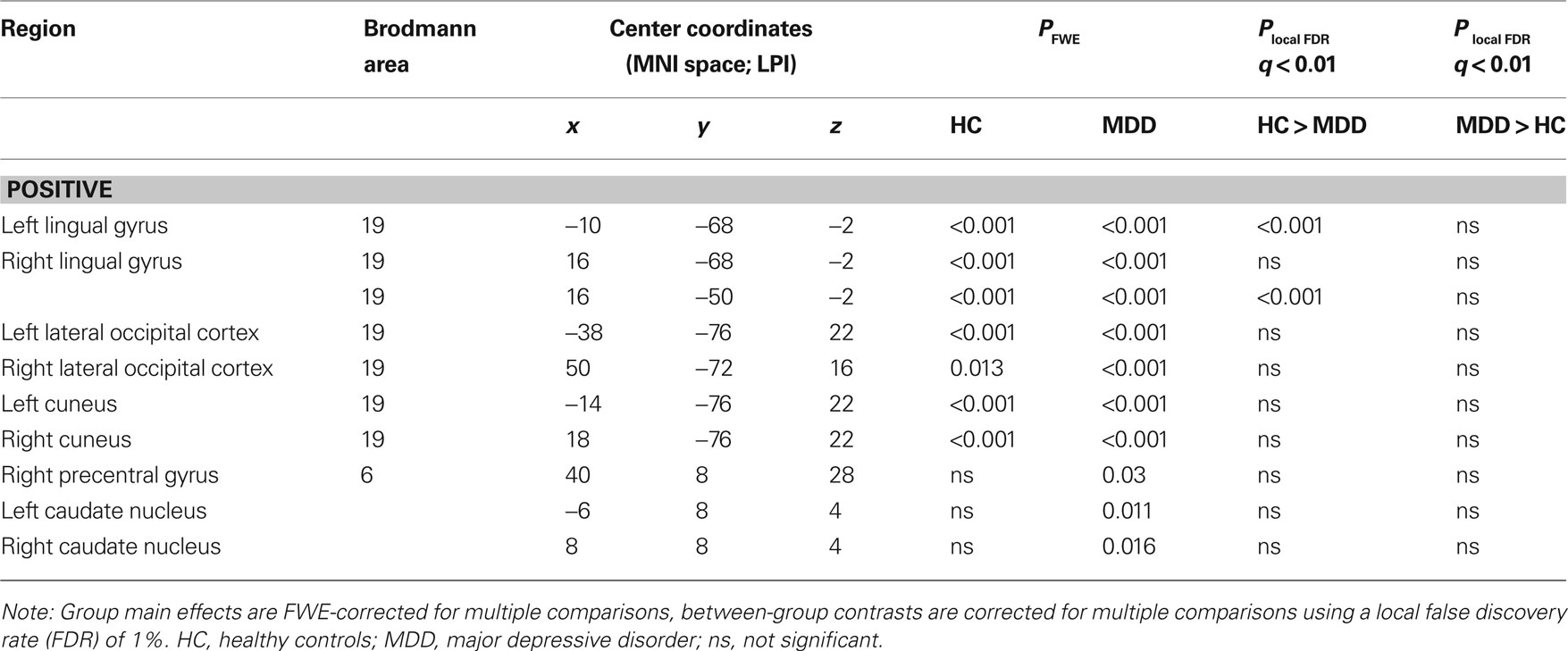The width and height of the screenshot is (1568, 651).
Task: Select the Right lateral occipital cortex label
Action: [x=137, y=369]
